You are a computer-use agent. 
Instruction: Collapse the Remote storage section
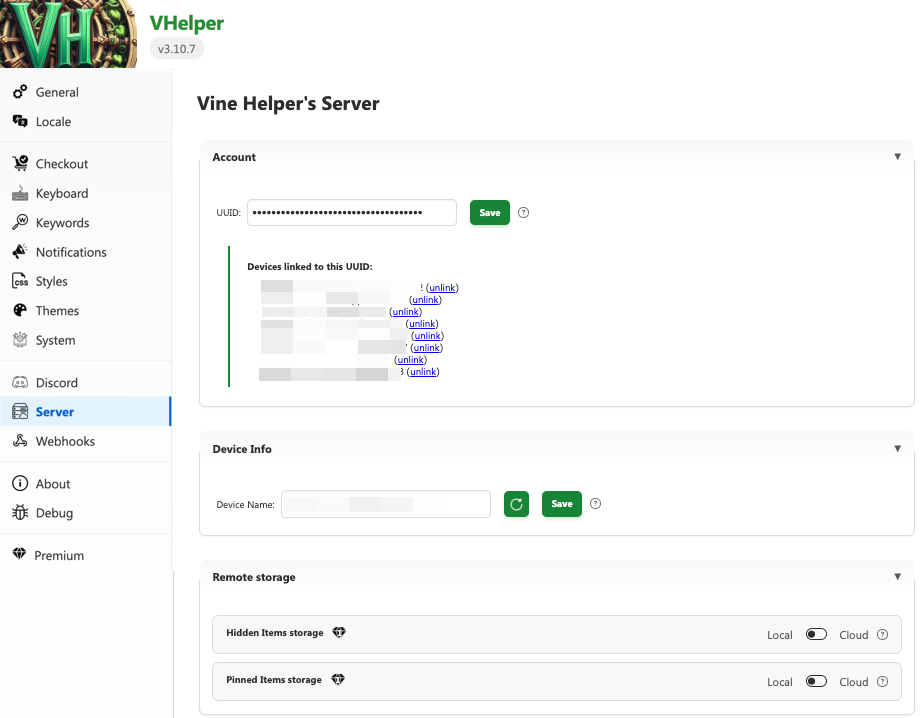pyautogui.click(x=897, y=577)
